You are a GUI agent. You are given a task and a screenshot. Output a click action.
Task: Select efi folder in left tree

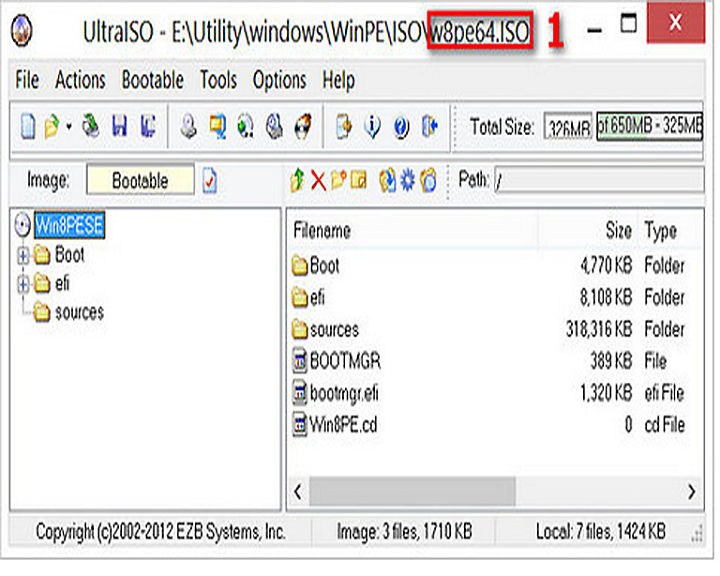pos(62,283)
